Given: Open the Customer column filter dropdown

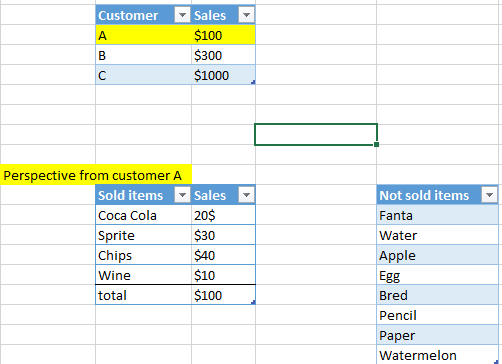Looking at the screenshot, I should click(182, 15).
